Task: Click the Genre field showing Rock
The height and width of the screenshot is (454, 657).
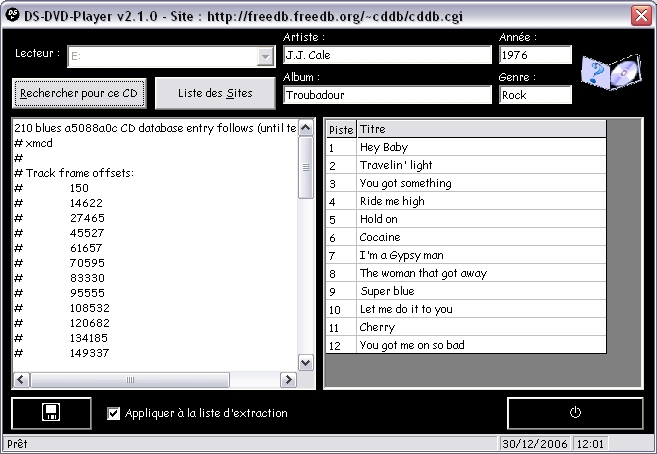Action: point(535,95)
